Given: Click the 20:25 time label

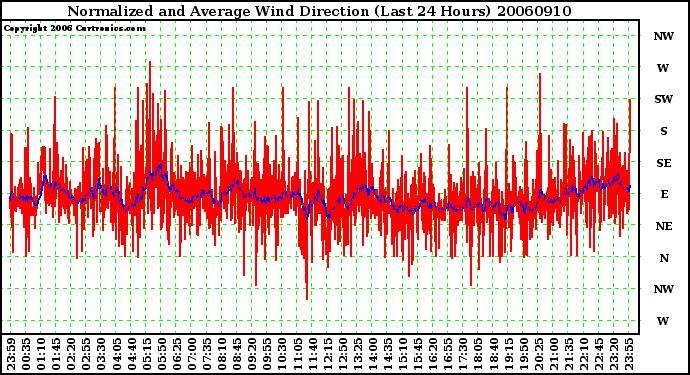Looking at the screenshot, I should pos(539,354).
